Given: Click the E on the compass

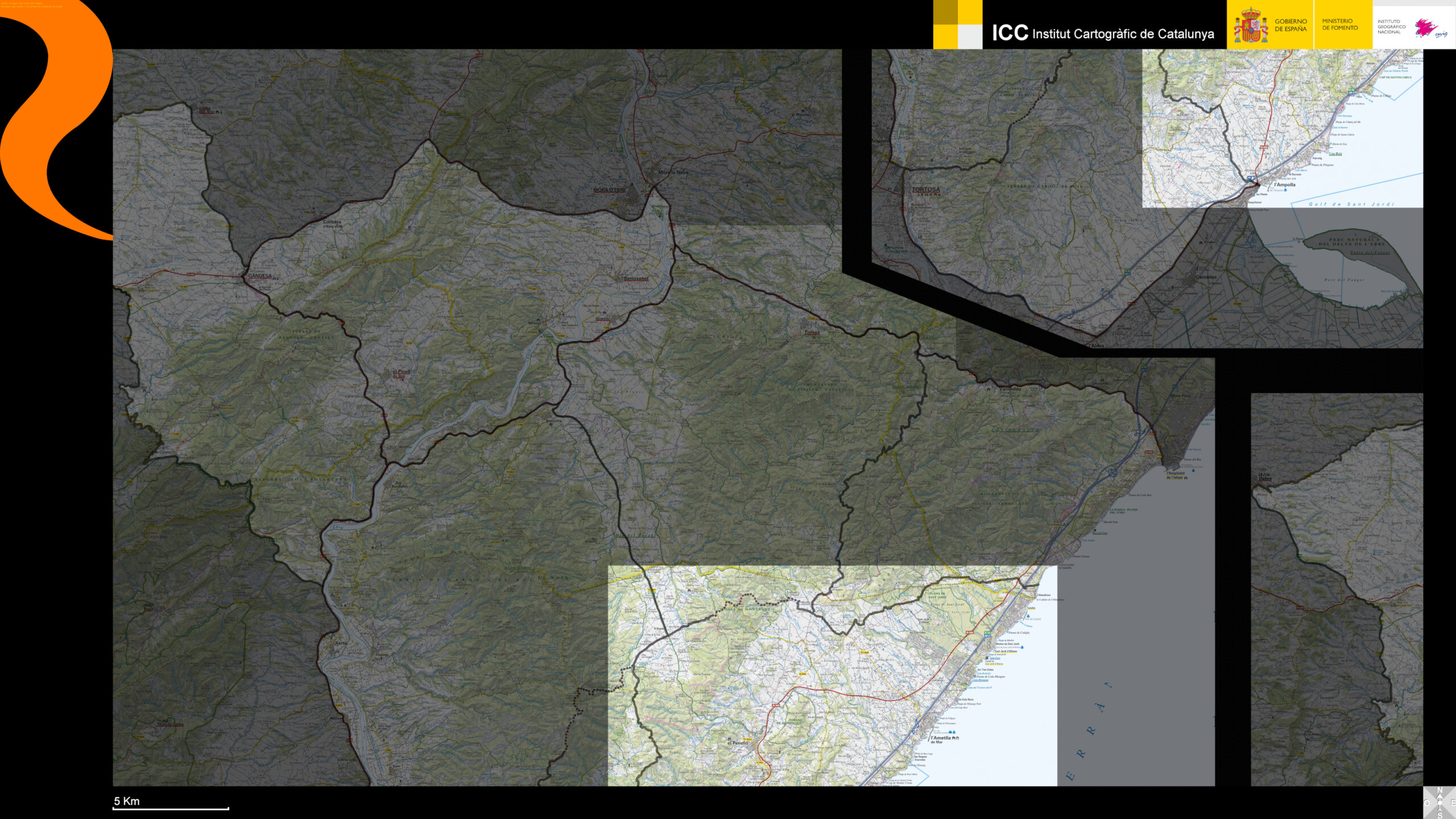Looking at the screenshot, I should click(x=1453, y=803).
